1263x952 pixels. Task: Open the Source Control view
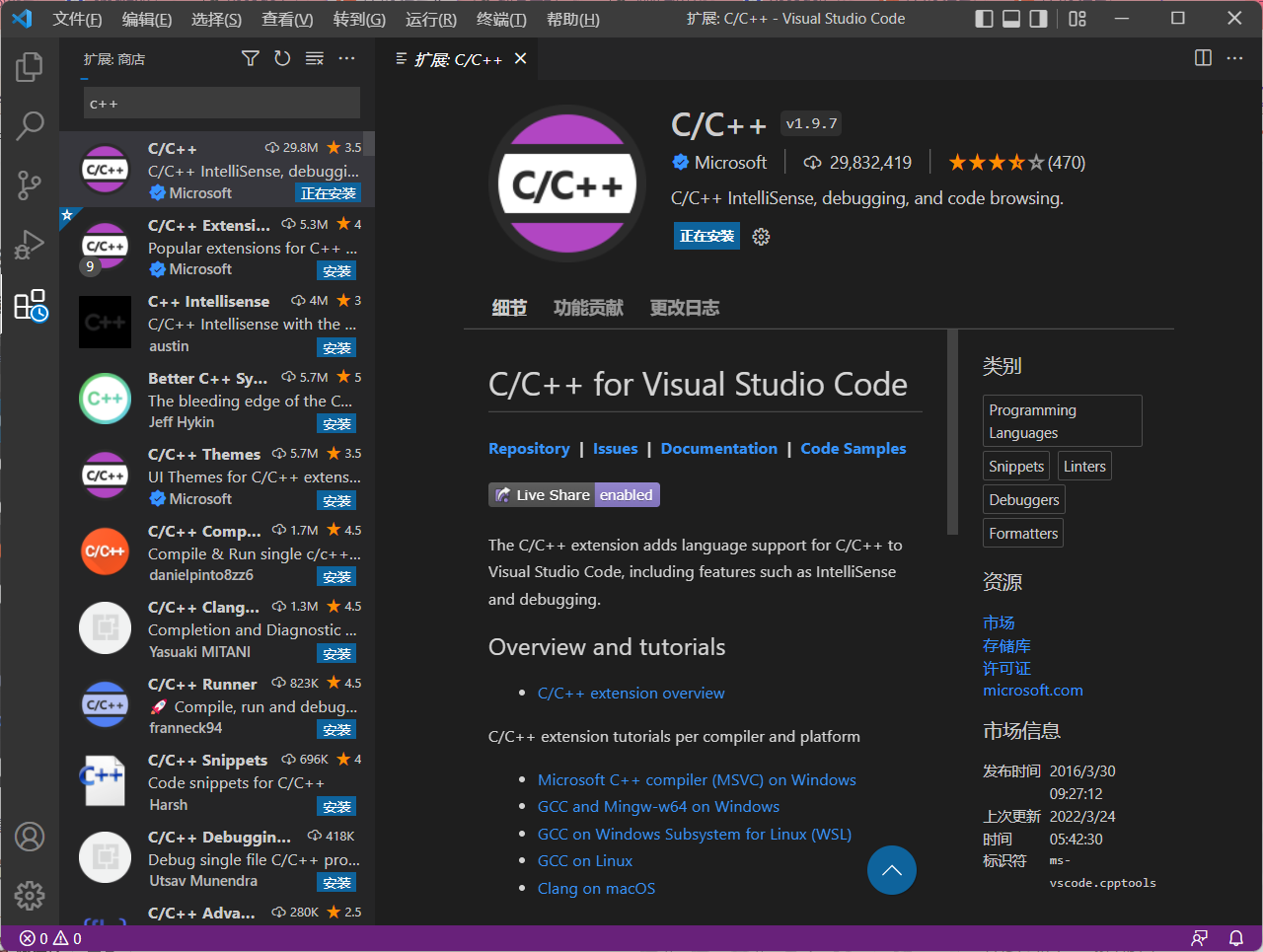click(30, 184)
